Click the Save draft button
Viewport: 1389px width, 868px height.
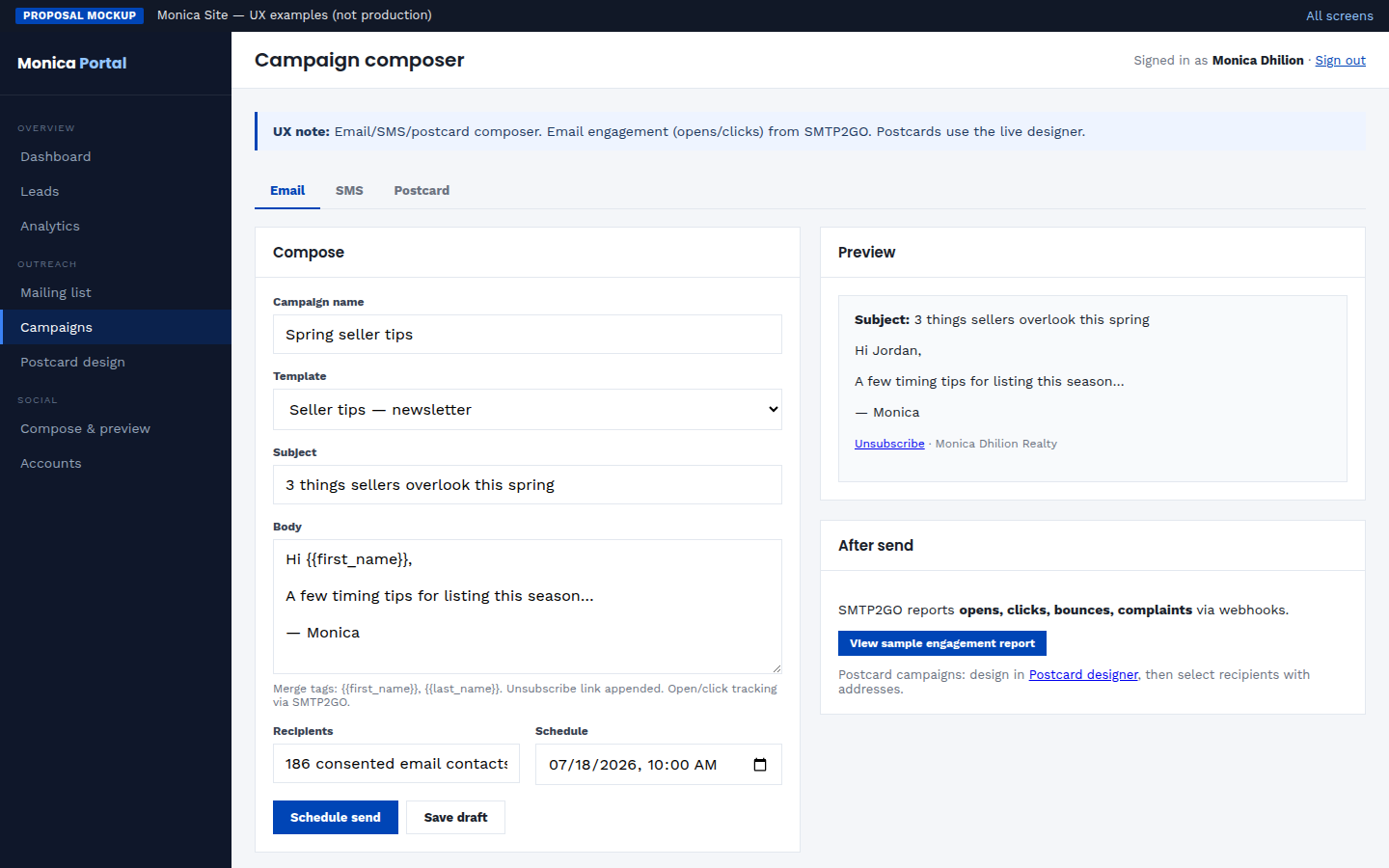455,817
